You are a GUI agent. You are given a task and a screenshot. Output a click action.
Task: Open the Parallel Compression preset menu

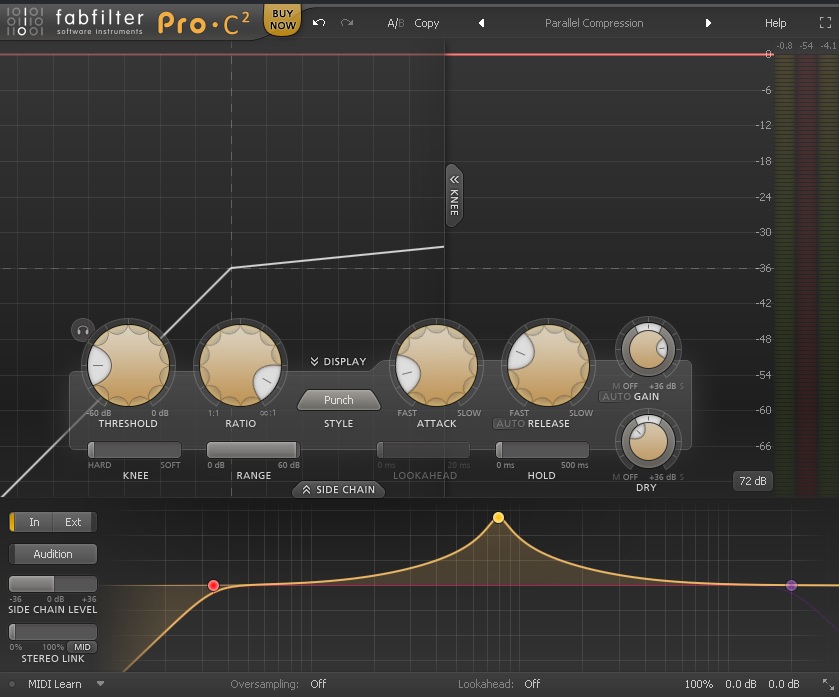point(594,23)
